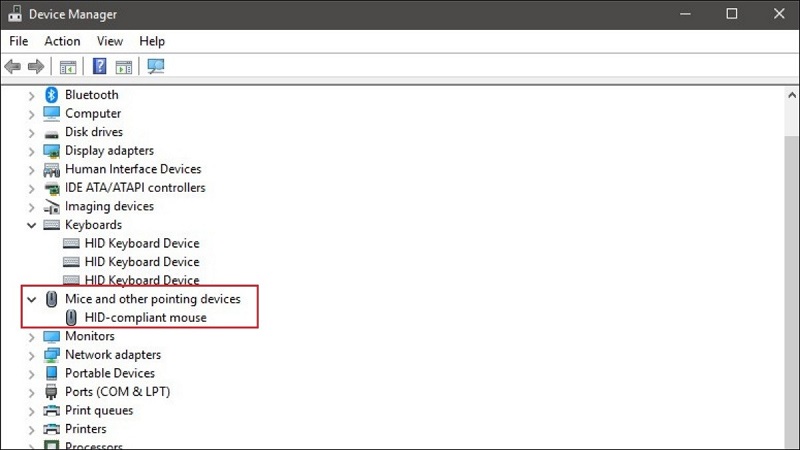This screenshot has width=800, height=450.
Task: Click the Forward arrow in the toolbar
Action: click(36, 67)
